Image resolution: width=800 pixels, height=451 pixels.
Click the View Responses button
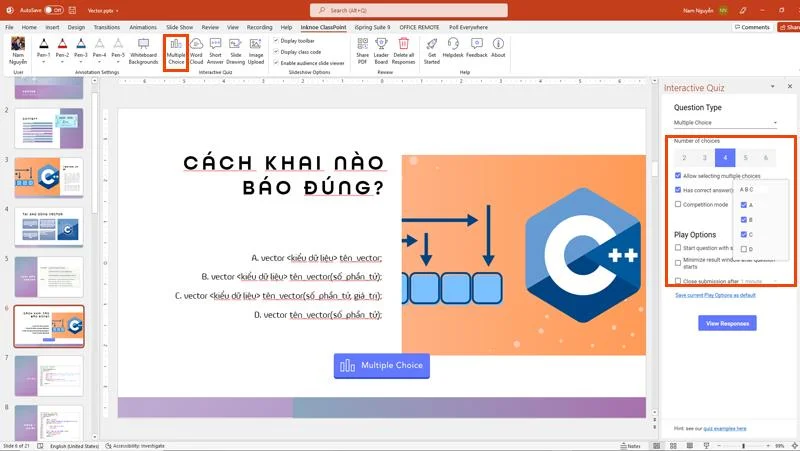click(x=728, y=323)
